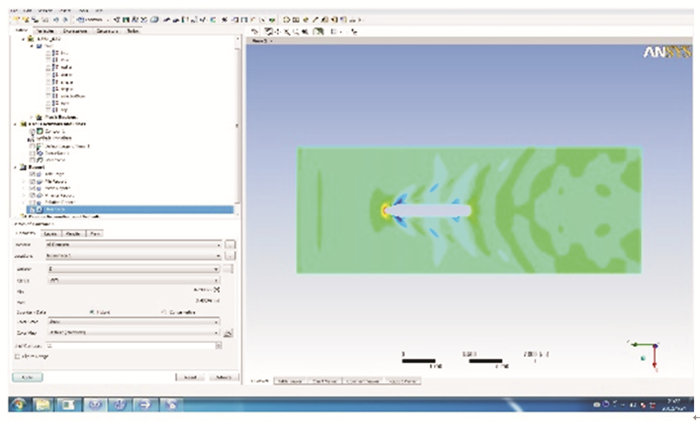Open the Locations ellipsis editor button

coord(230,256)
